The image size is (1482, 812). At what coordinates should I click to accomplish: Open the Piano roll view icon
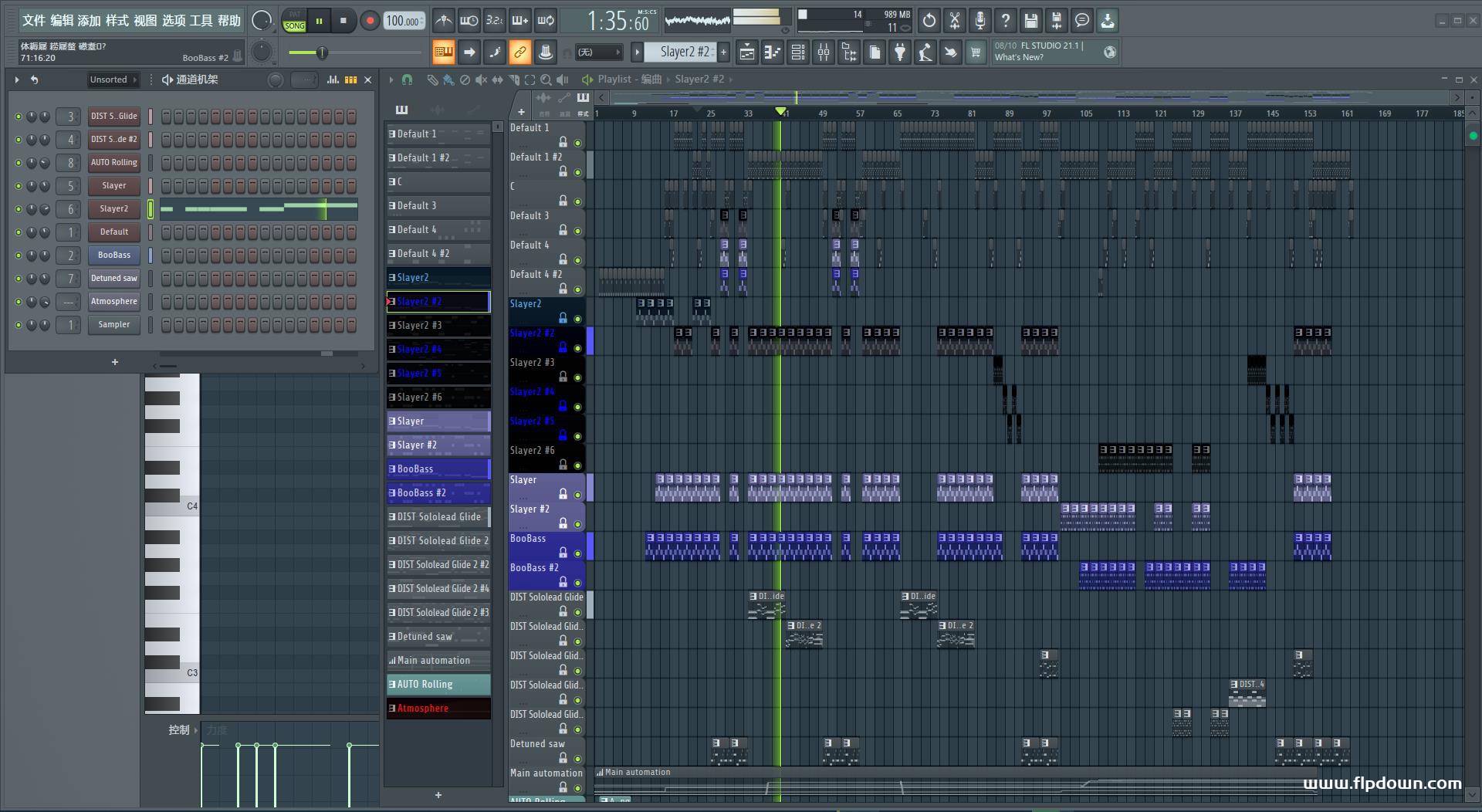(773, 52)
